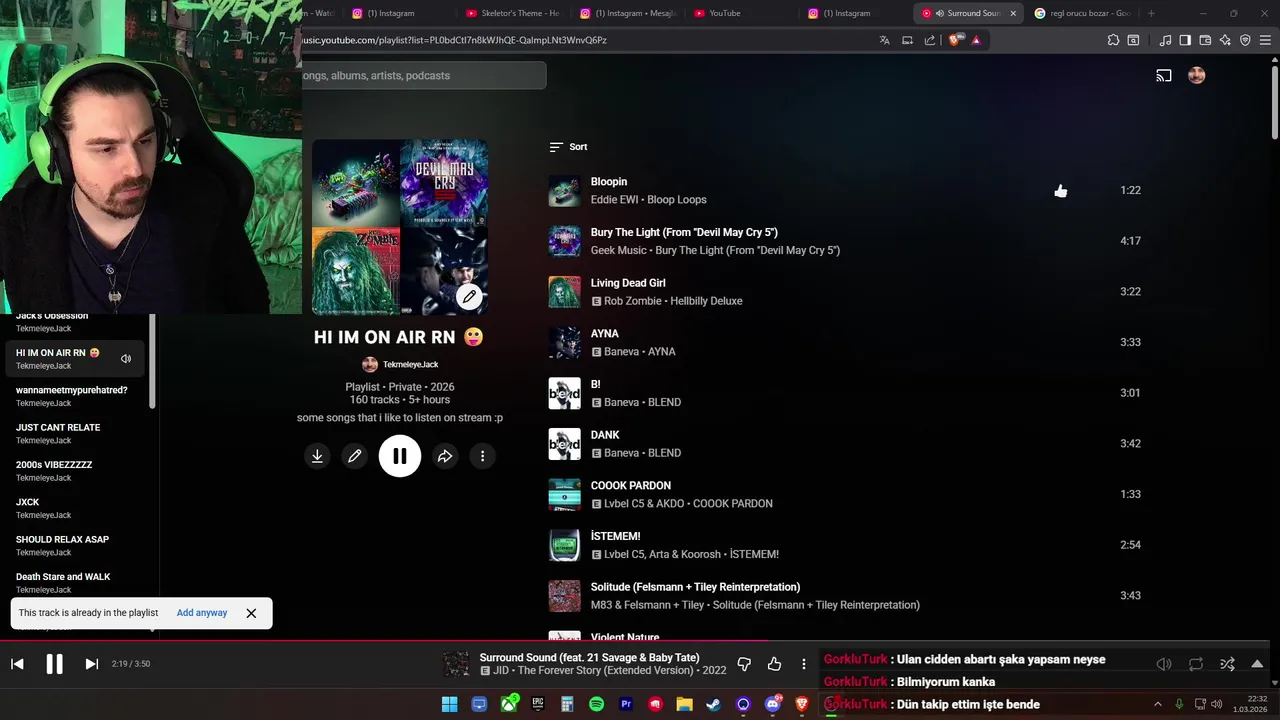
Task: Open a new browser tab with plus
Action: pos(1151,13)
